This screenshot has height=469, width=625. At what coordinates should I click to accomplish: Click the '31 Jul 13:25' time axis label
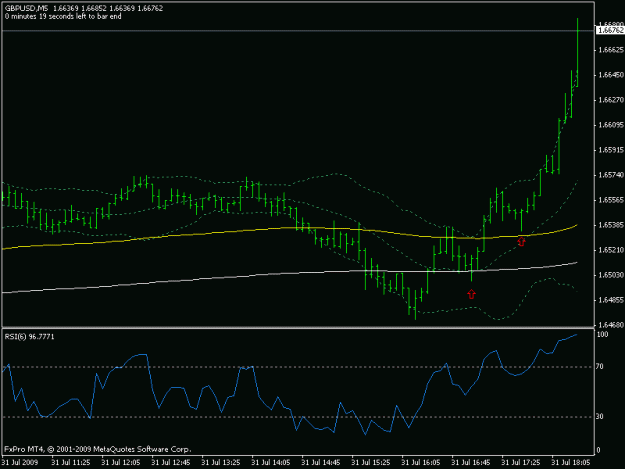221,463
